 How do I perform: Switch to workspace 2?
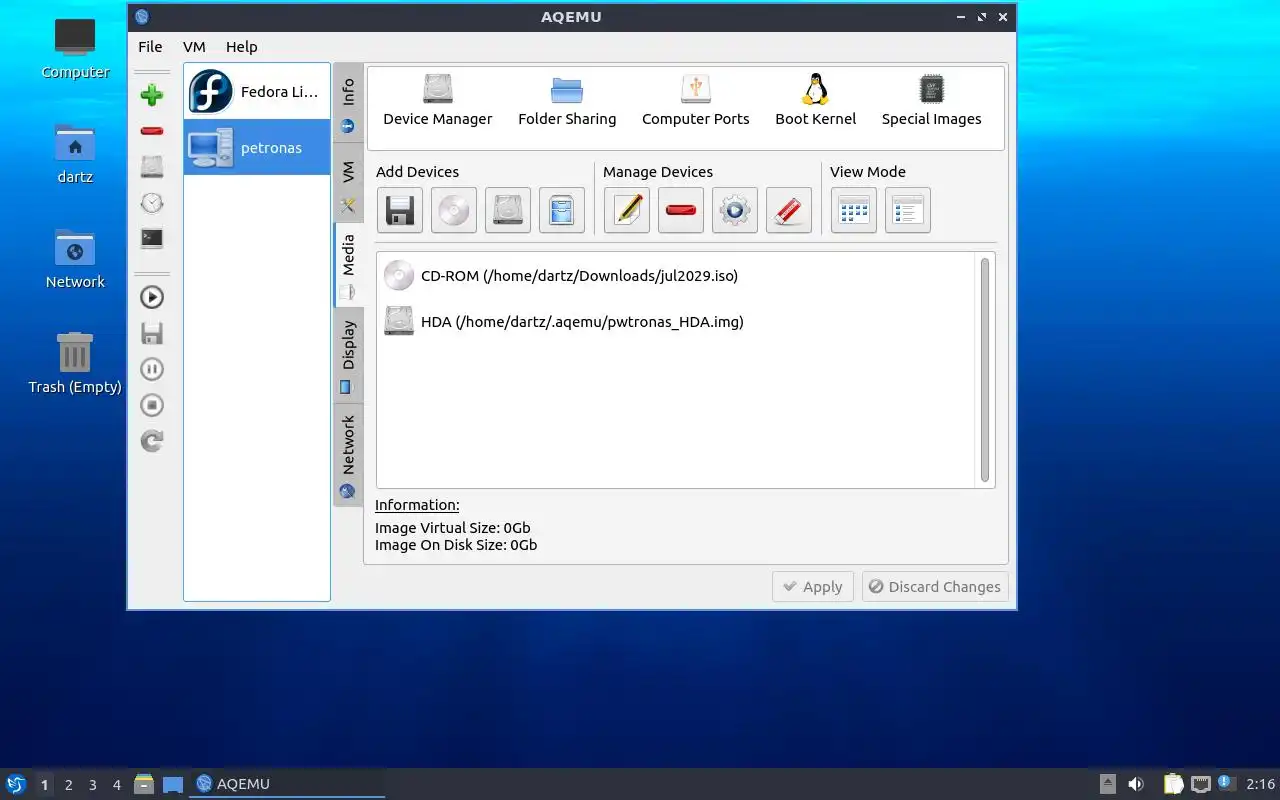coord(69,785)
